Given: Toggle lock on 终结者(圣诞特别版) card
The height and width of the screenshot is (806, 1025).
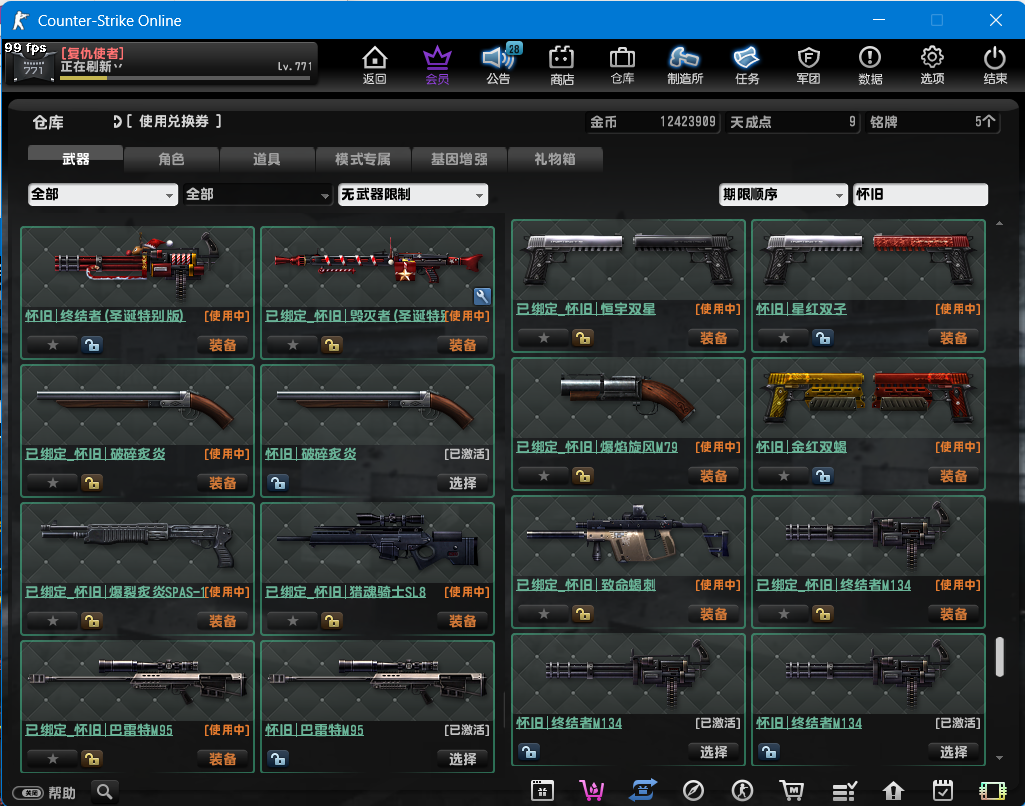Looking at the screenshot, I should tap(92, 345).
